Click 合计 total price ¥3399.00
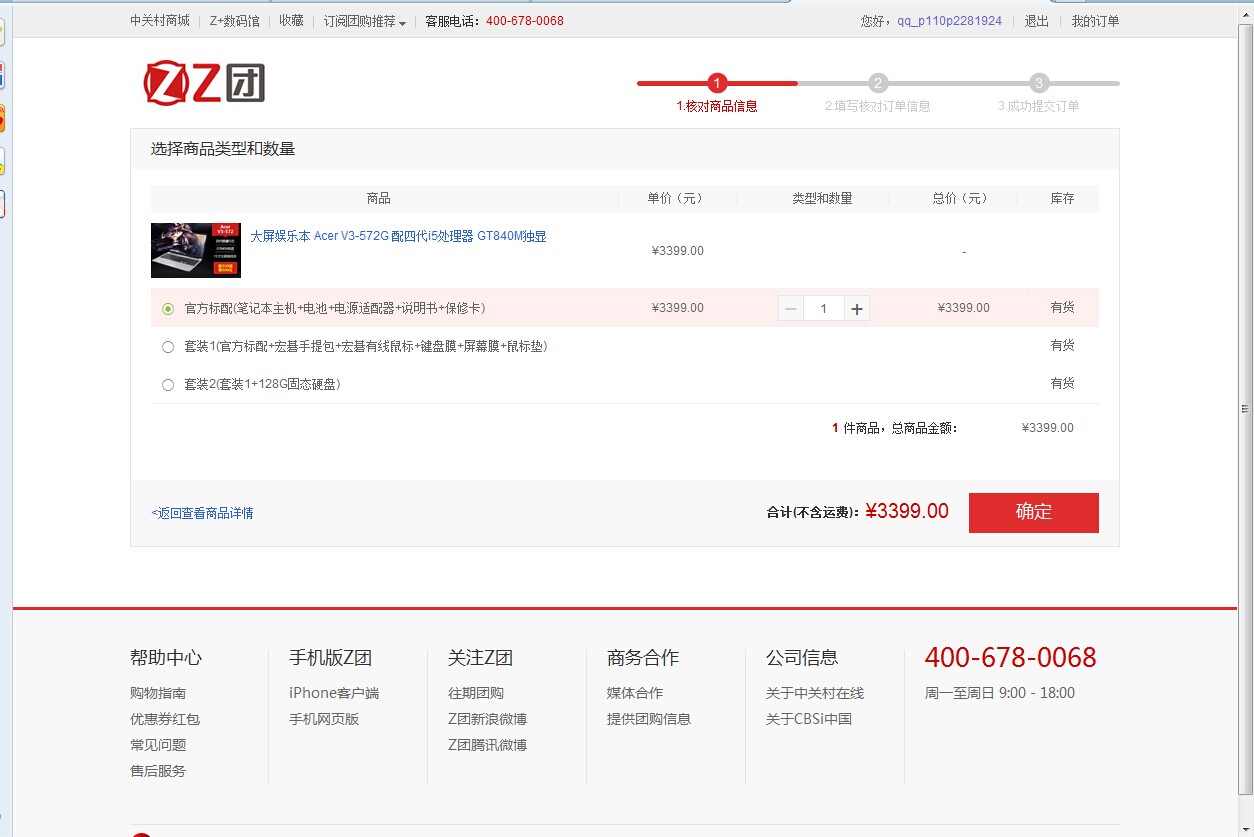The image size is (1254, 837). [907, 511]
